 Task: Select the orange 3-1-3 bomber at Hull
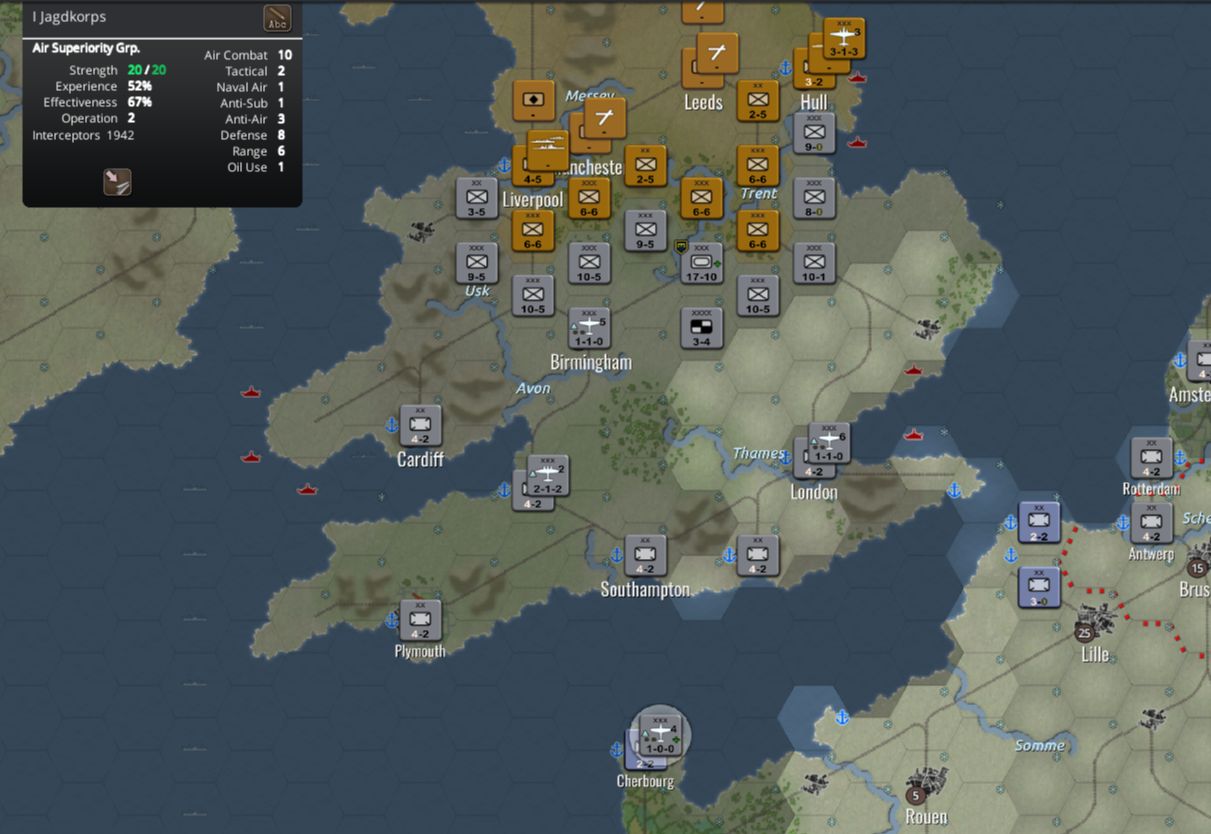845,38
